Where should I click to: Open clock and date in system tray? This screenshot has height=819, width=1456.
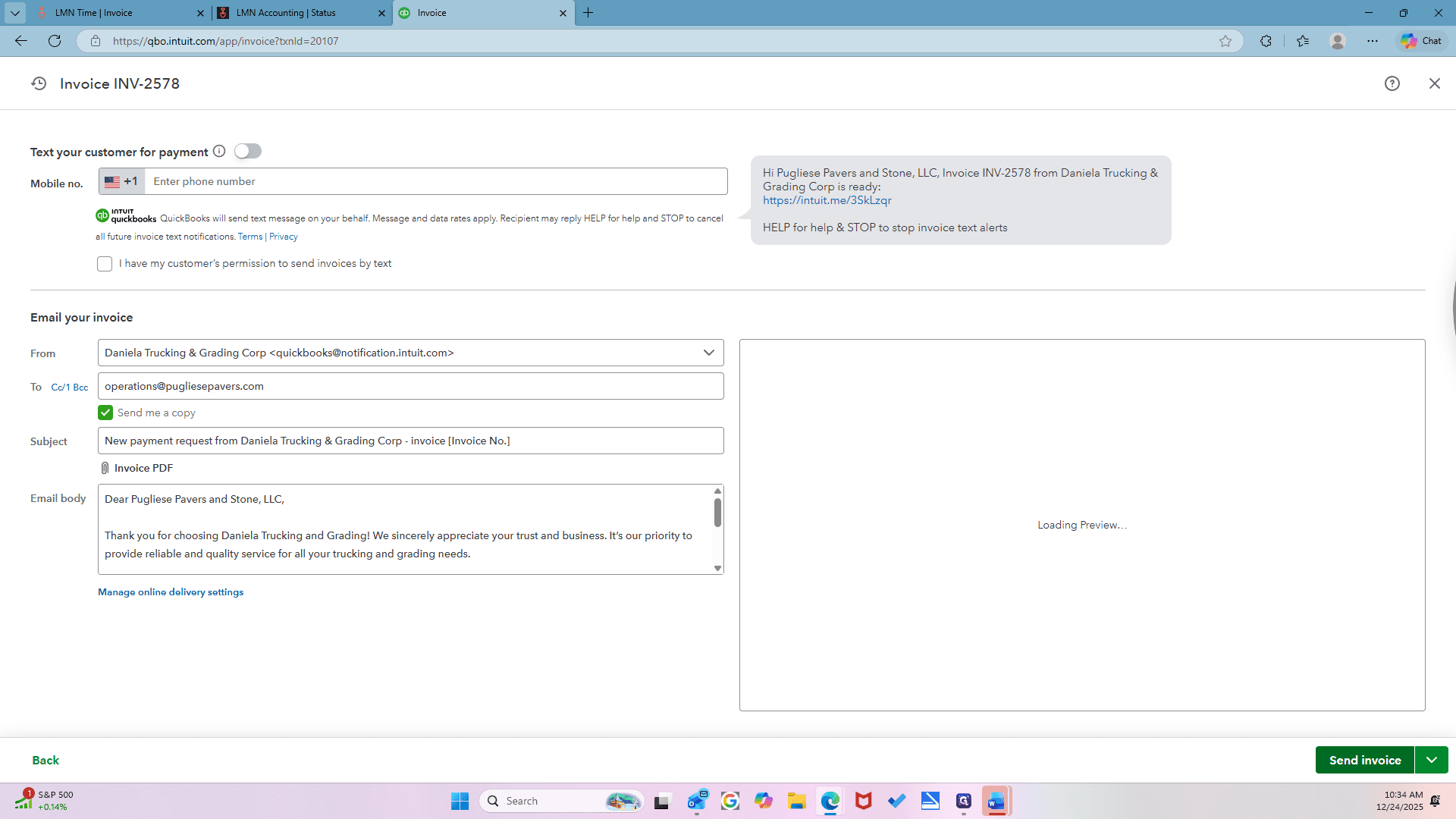coord(1400,801)
